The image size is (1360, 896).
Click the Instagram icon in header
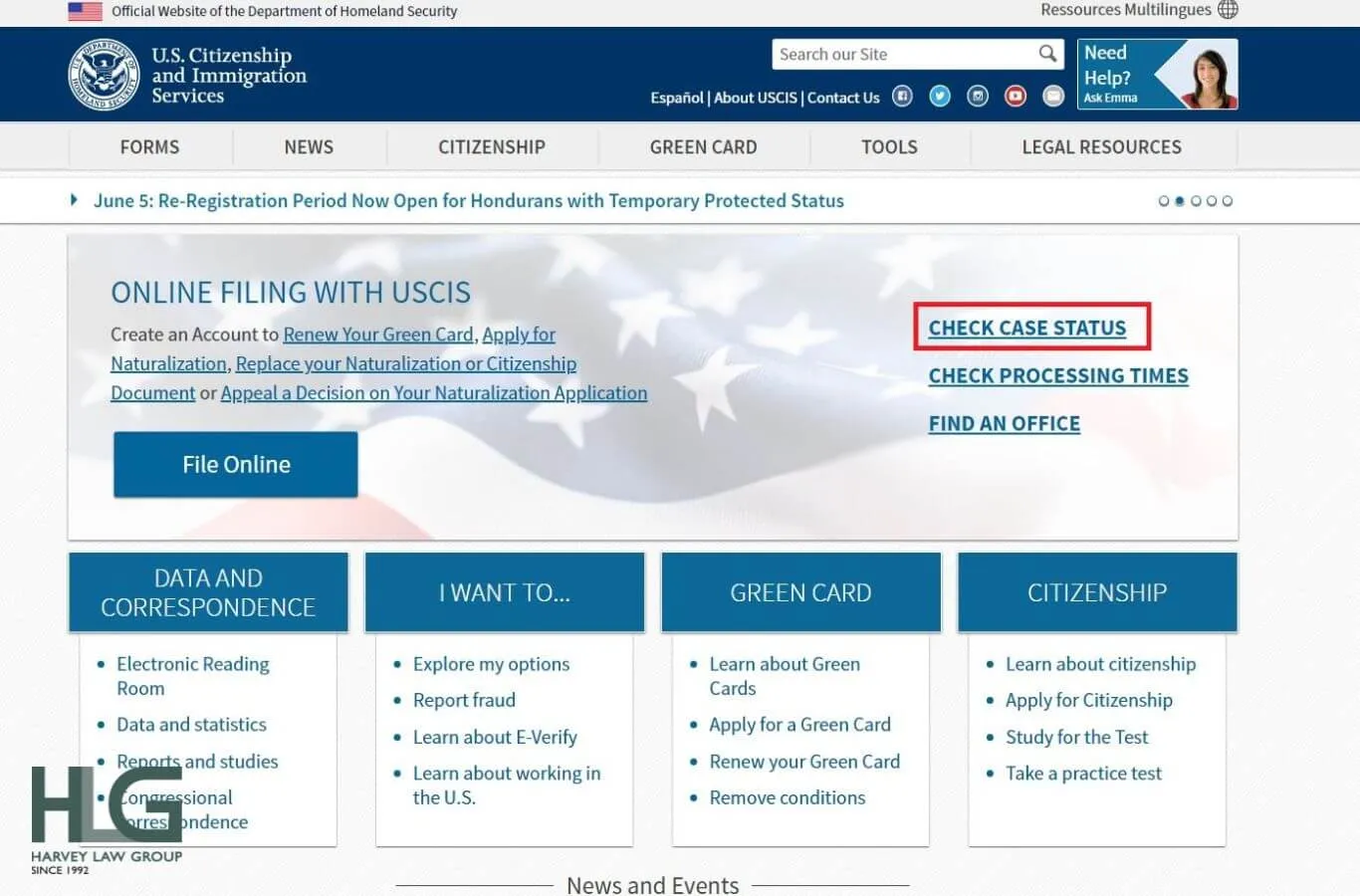point(978,97)
